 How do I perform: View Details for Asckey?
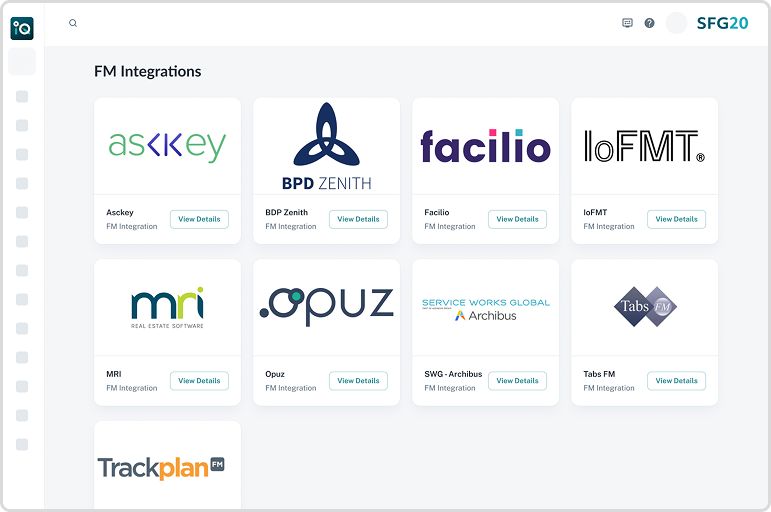tap(199, 219)
